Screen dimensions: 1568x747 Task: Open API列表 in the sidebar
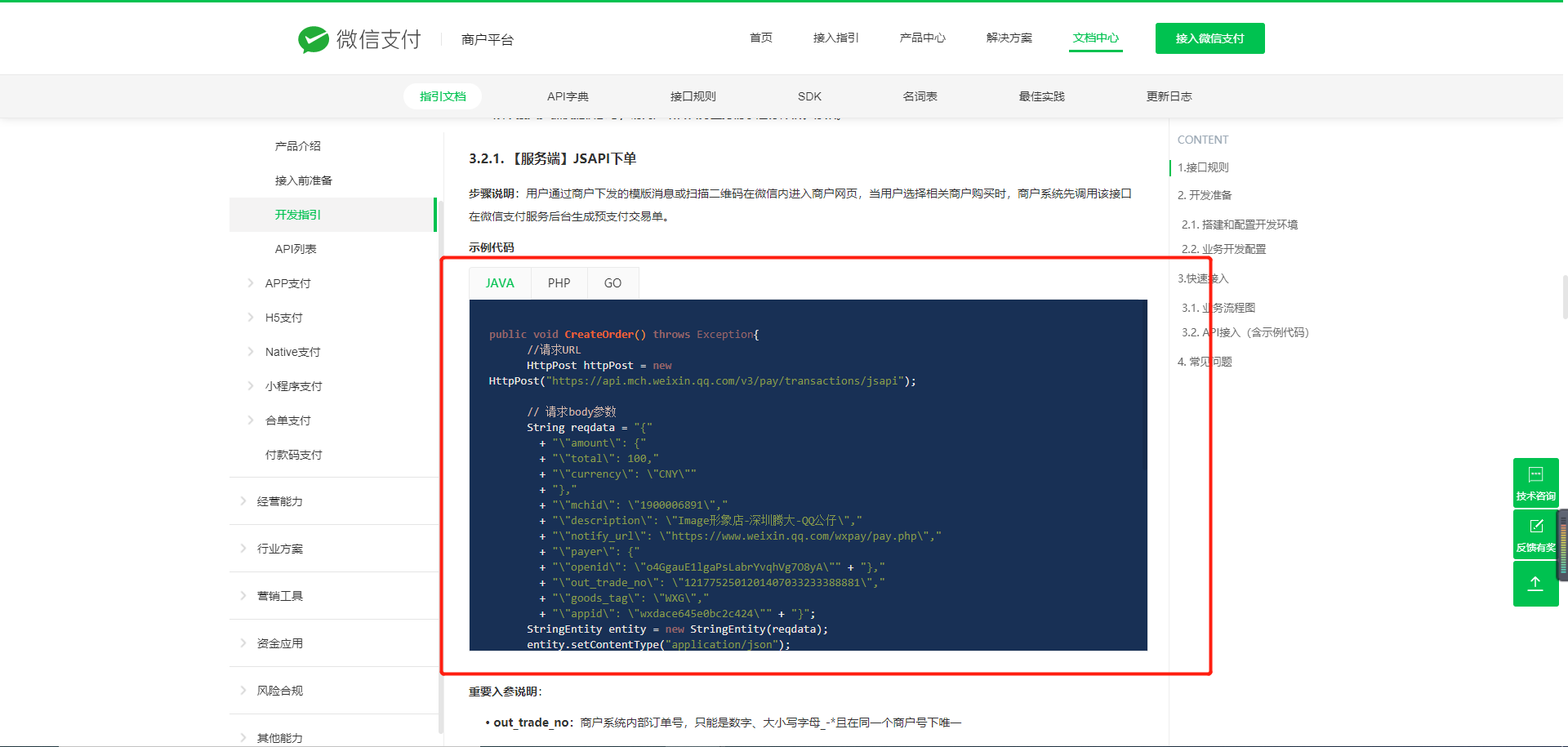[x=296, y=249]
